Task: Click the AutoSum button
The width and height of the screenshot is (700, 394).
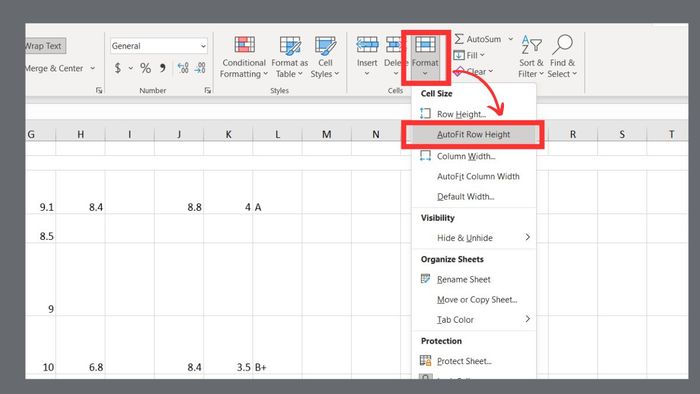Action: (478, 39)
